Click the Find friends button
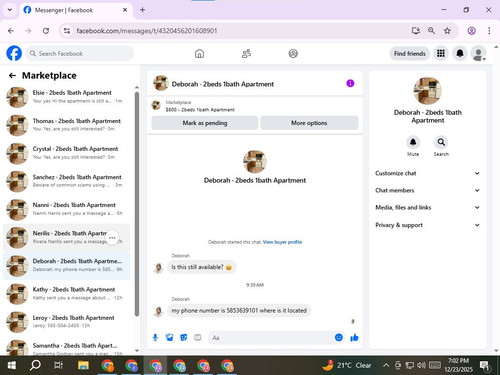The image size is (500, 375). coord(410,53)
